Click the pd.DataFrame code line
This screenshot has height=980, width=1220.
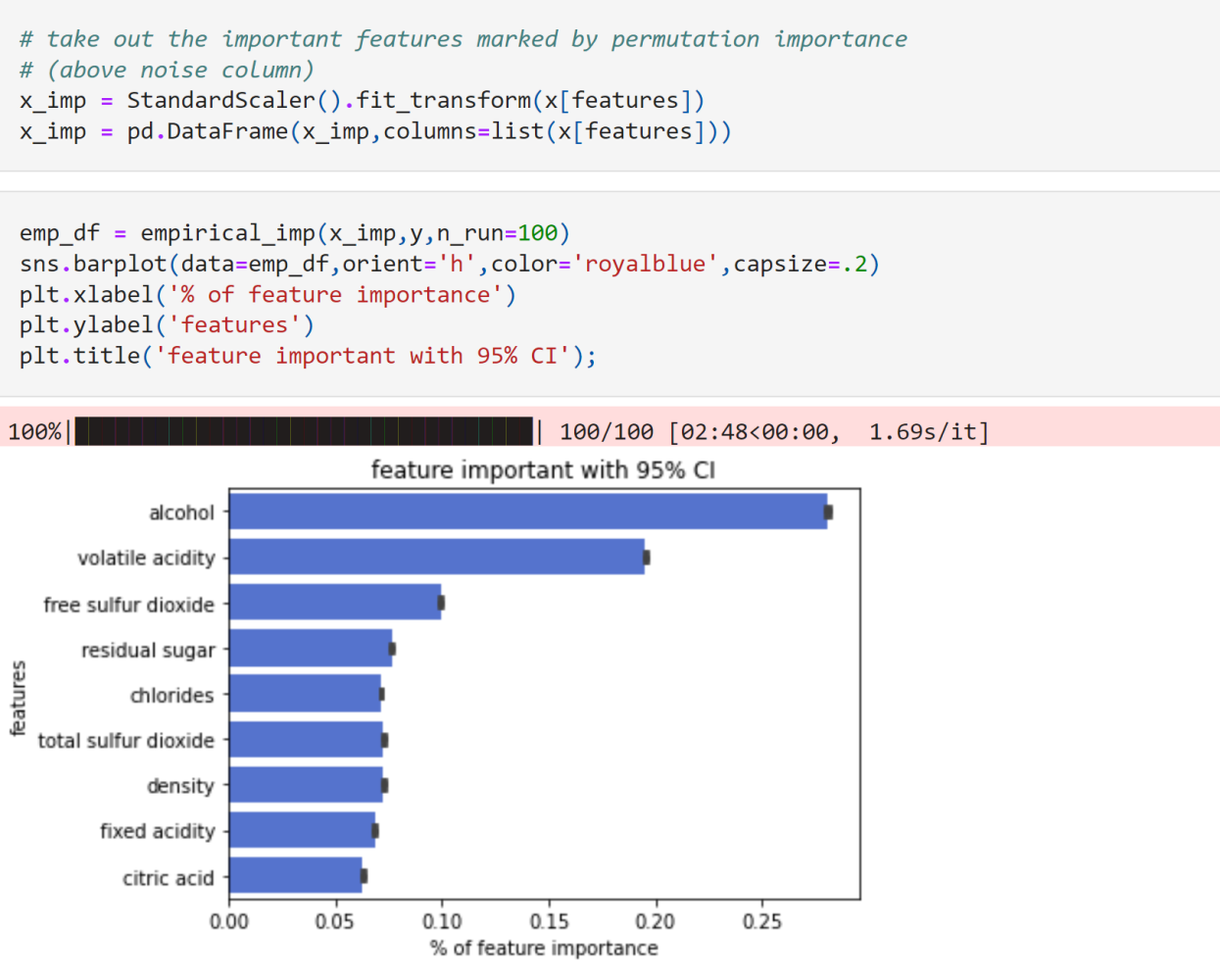[375, 131]
